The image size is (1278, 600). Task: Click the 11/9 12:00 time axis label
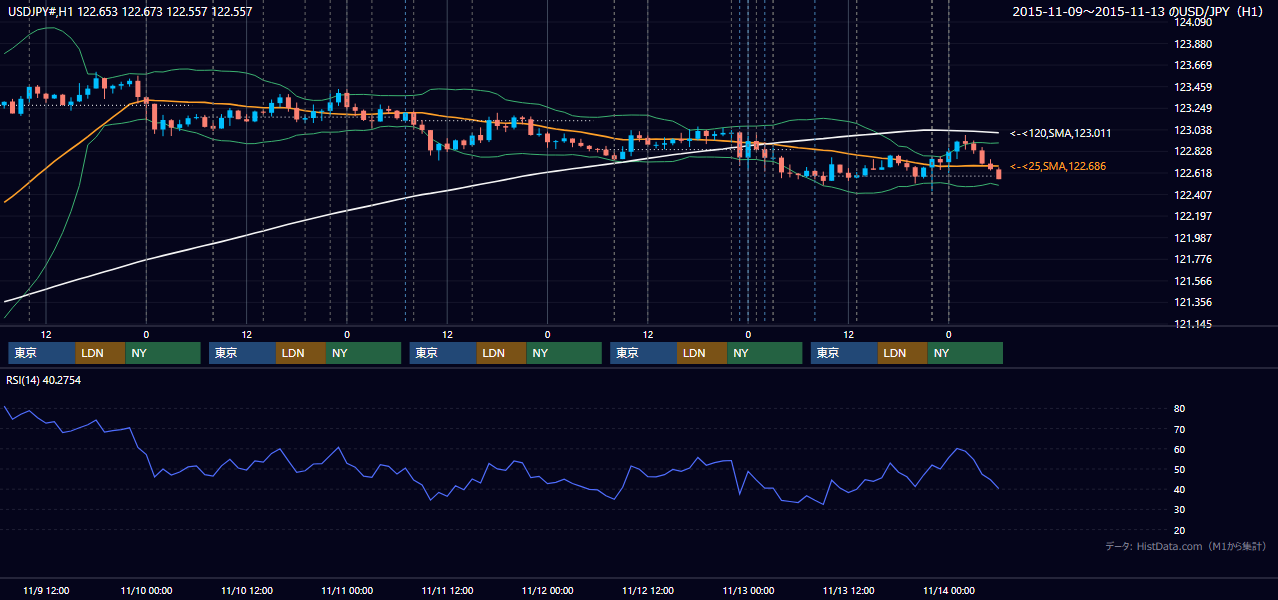(x=46, y=590)
